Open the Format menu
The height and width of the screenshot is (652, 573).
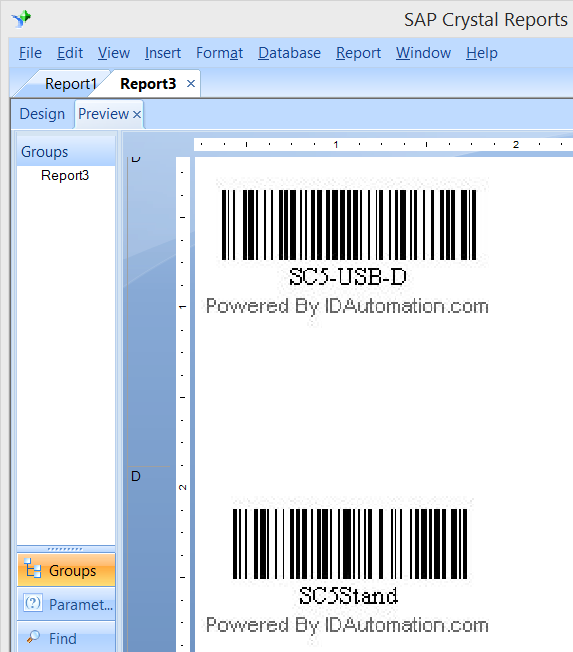220,53
